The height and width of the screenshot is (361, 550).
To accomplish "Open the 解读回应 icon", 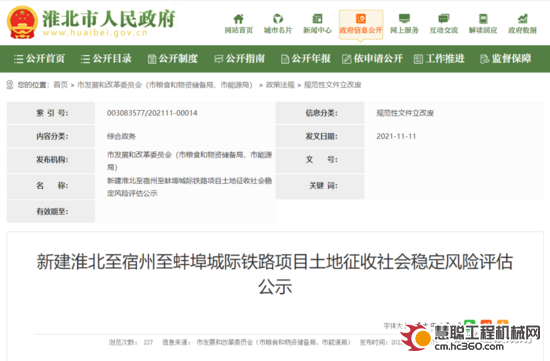I will [483, 19].
